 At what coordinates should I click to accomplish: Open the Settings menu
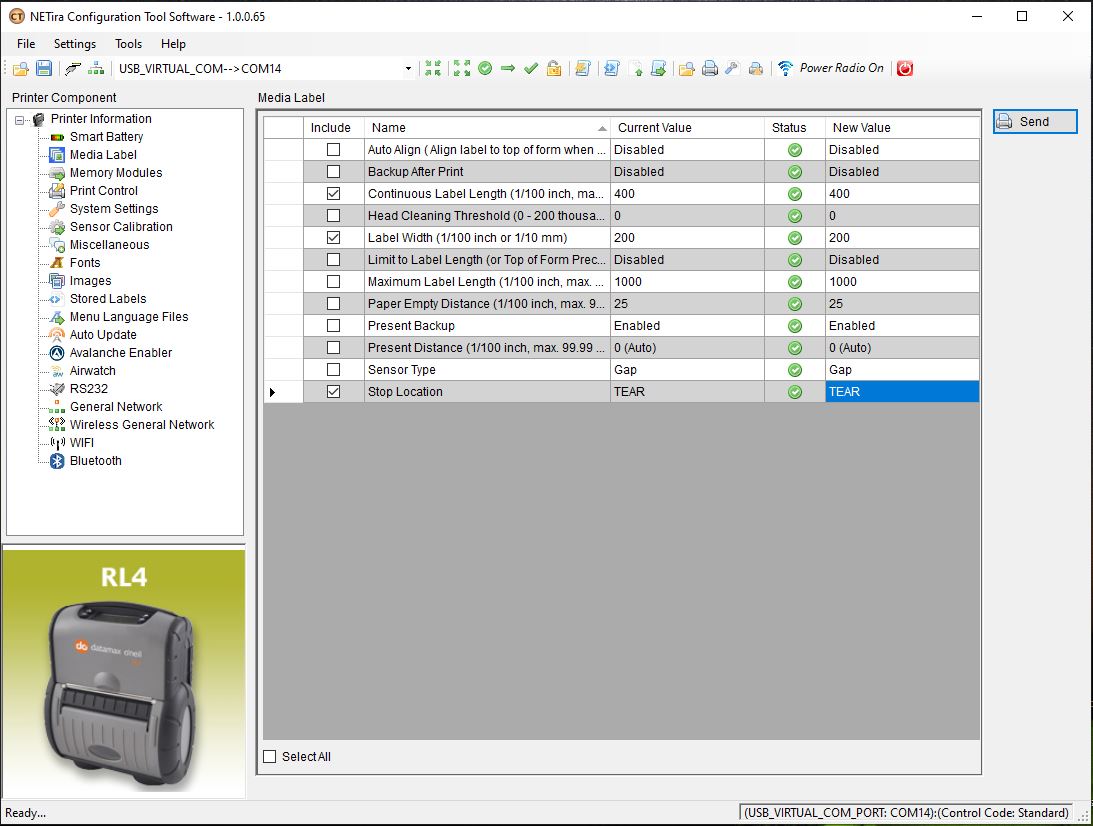[75, 44]
